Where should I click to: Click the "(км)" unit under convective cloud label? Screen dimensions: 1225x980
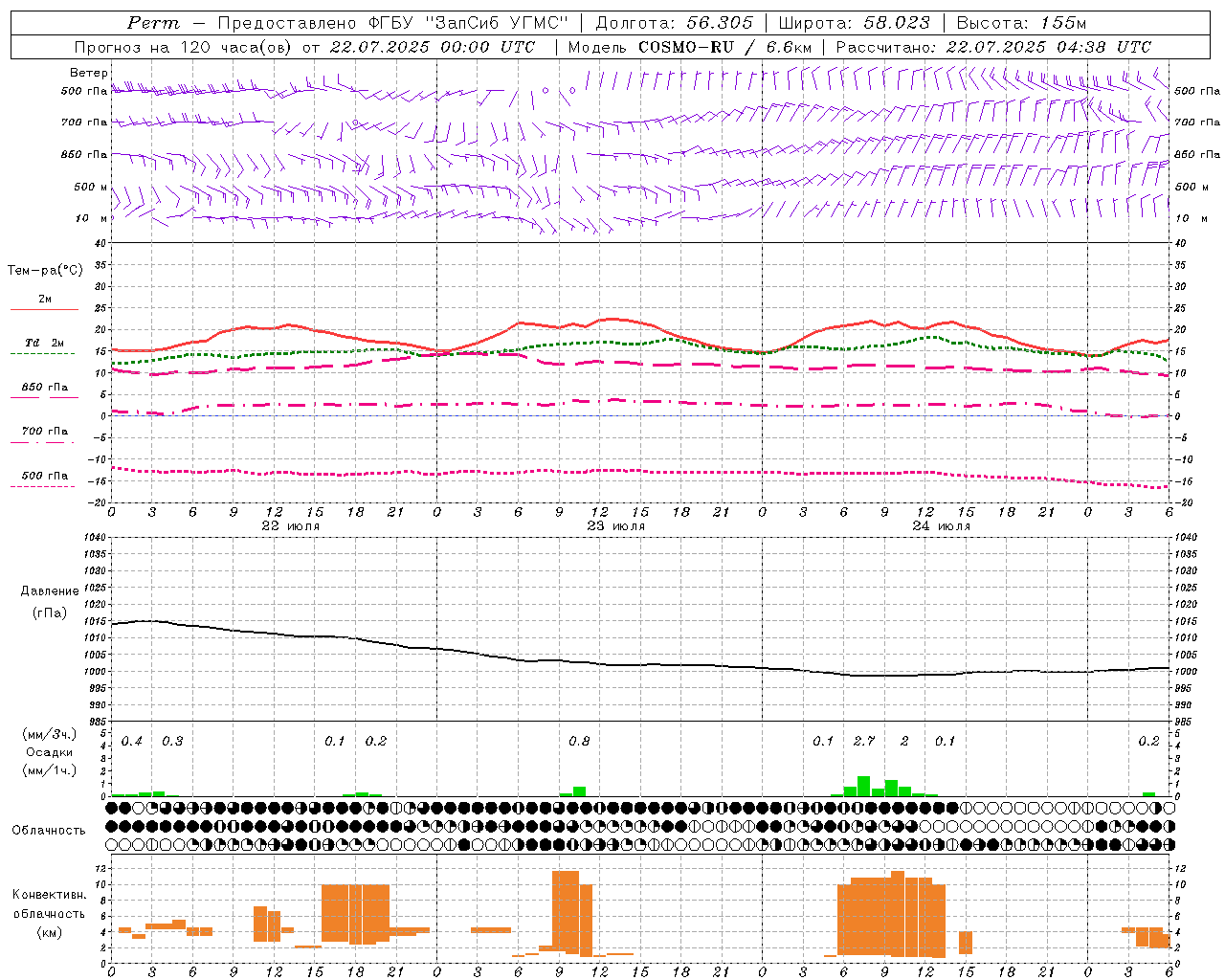tap(49, 931)
